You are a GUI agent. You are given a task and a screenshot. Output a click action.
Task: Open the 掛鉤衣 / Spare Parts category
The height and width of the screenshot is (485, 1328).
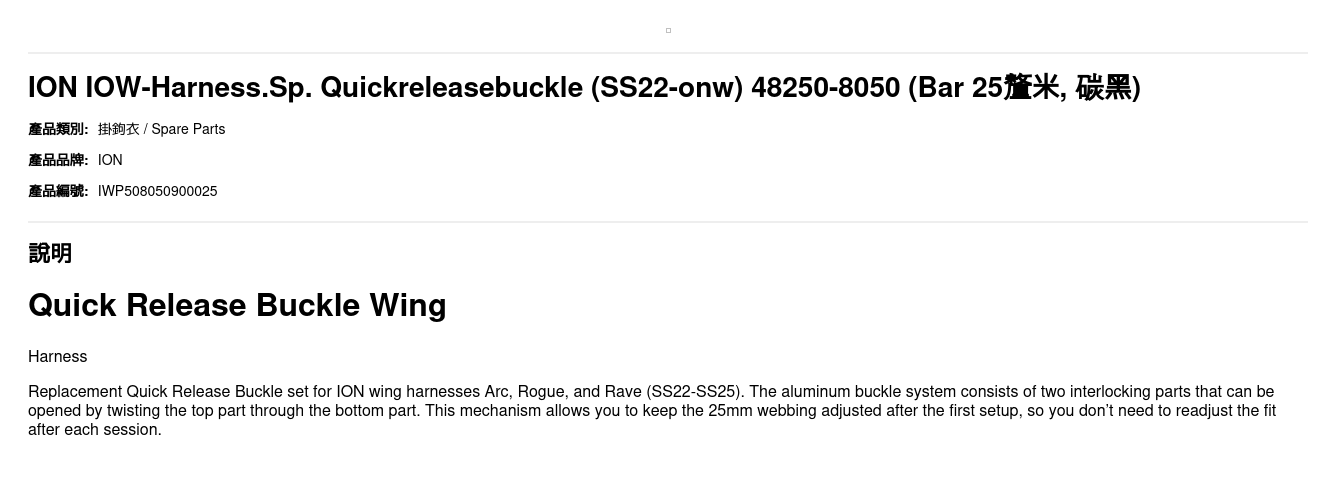point(161,129)
